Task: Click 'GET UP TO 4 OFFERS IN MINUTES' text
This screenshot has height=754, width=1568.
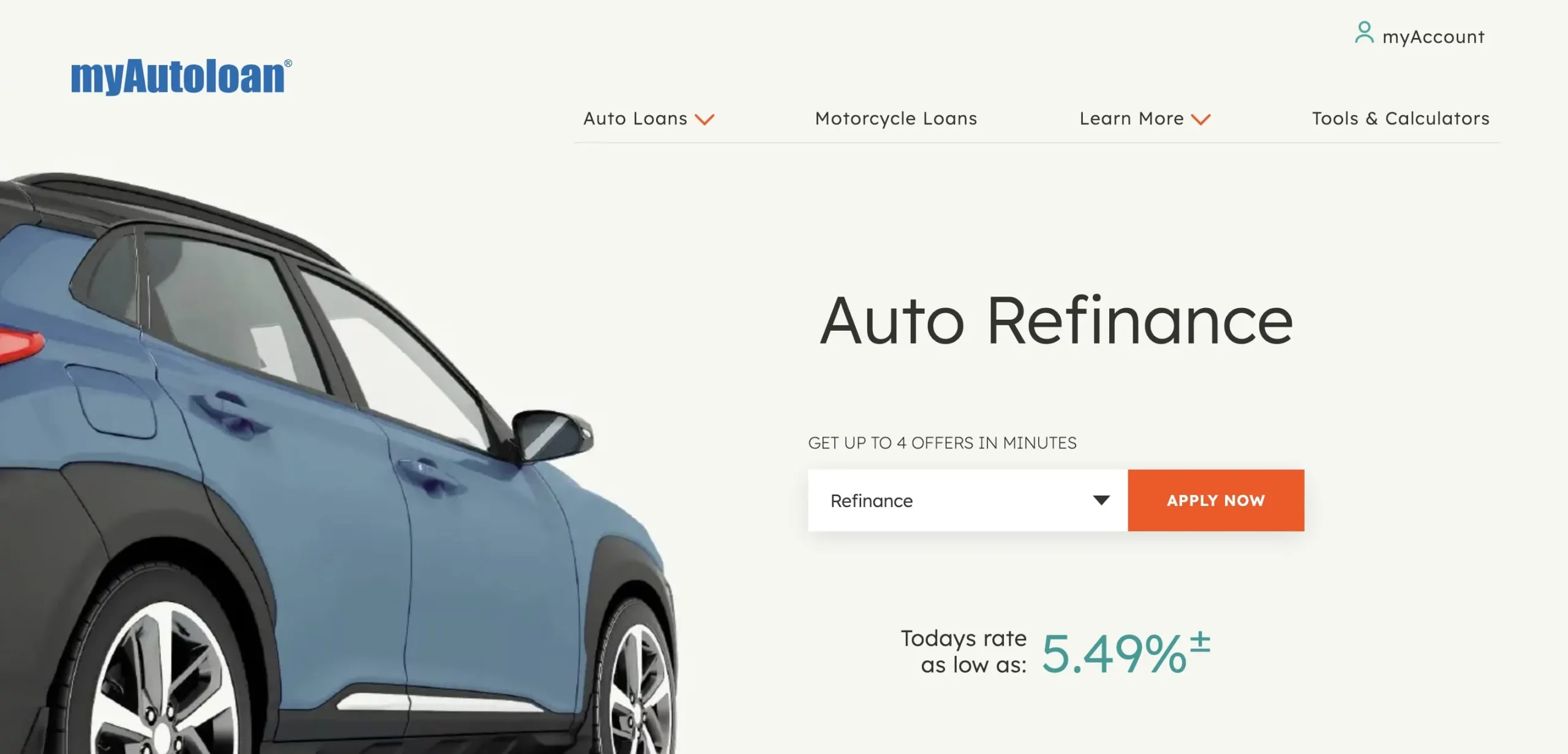Action: pyautogui.click(x=942, y=443)
